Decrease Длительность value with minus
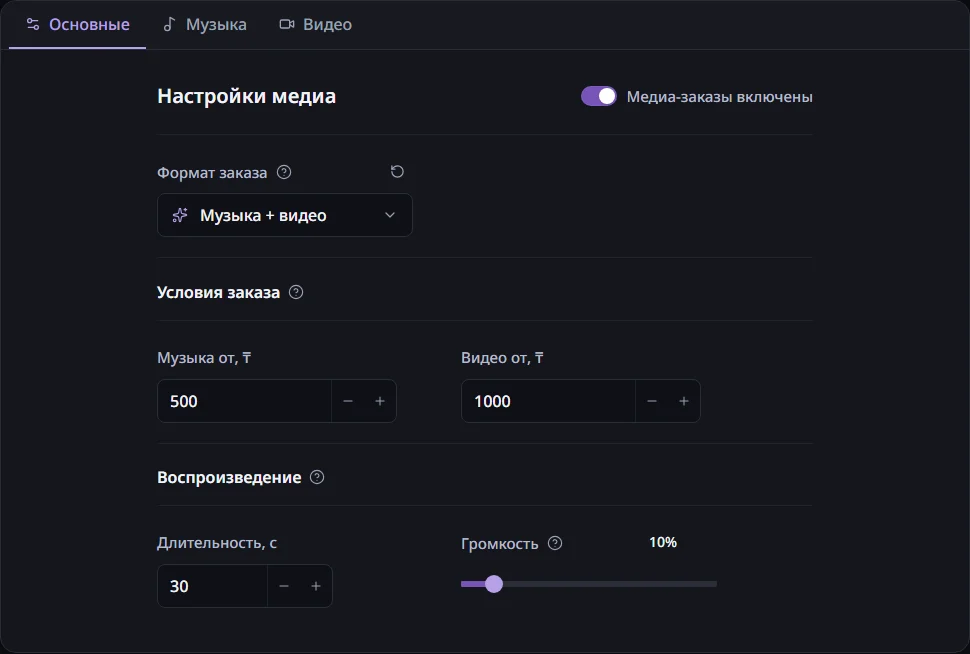Image resolution: width=970 pixels, height=654 pixels. click(x=284, y=586)
